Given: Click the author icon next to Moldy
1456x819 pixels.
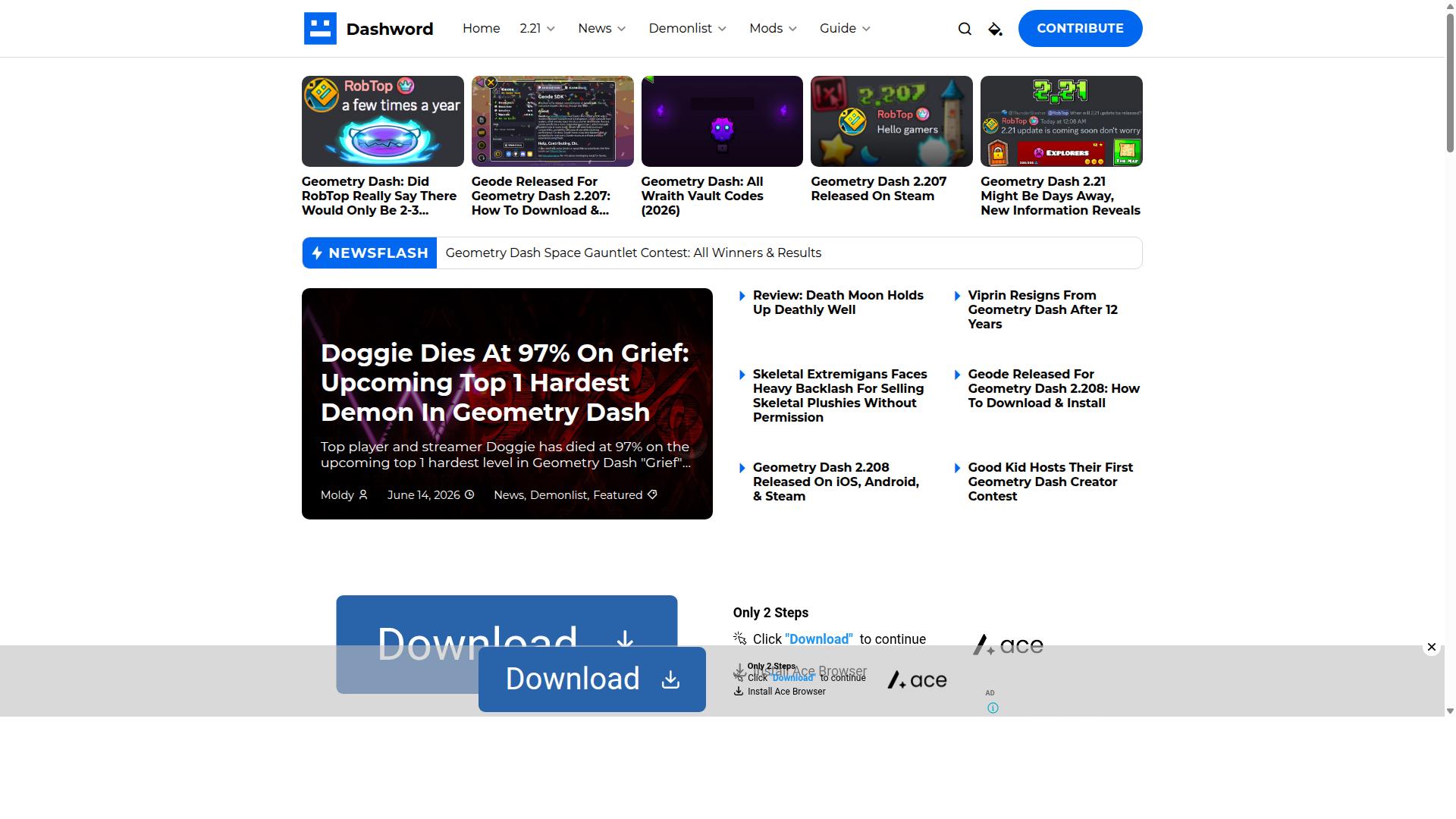Looking at the screenshot, I should point(363,495).
